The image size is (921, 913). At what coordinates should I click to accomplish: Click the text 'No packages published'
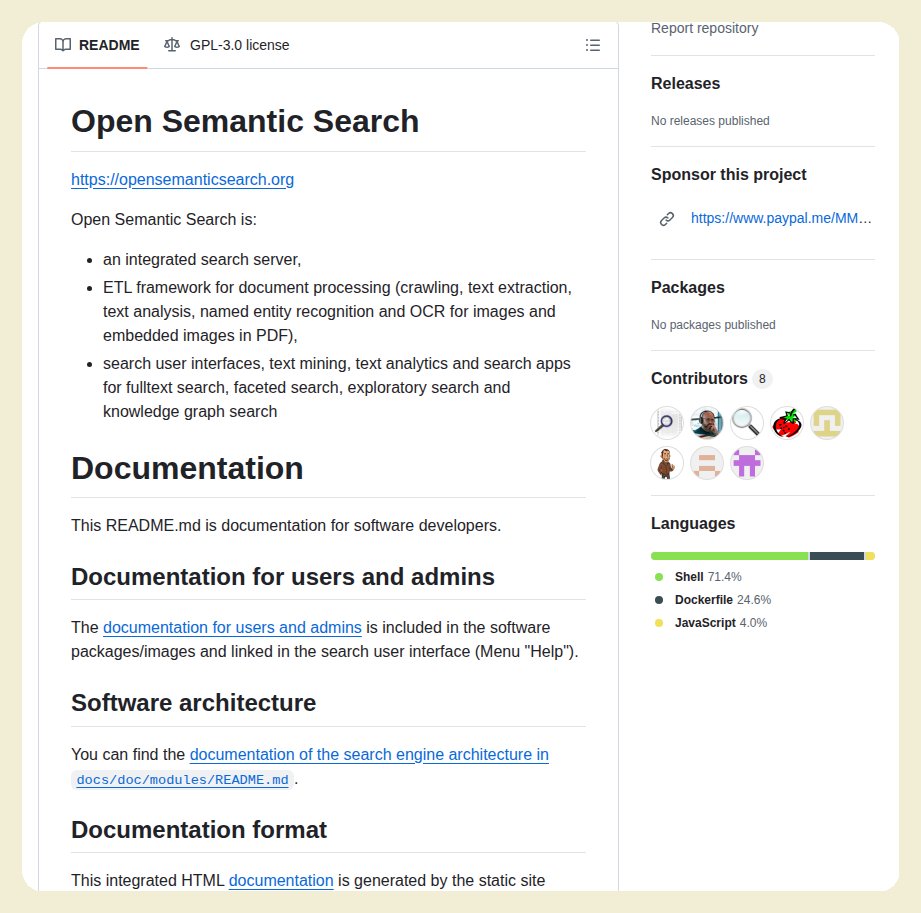[713, 325]
